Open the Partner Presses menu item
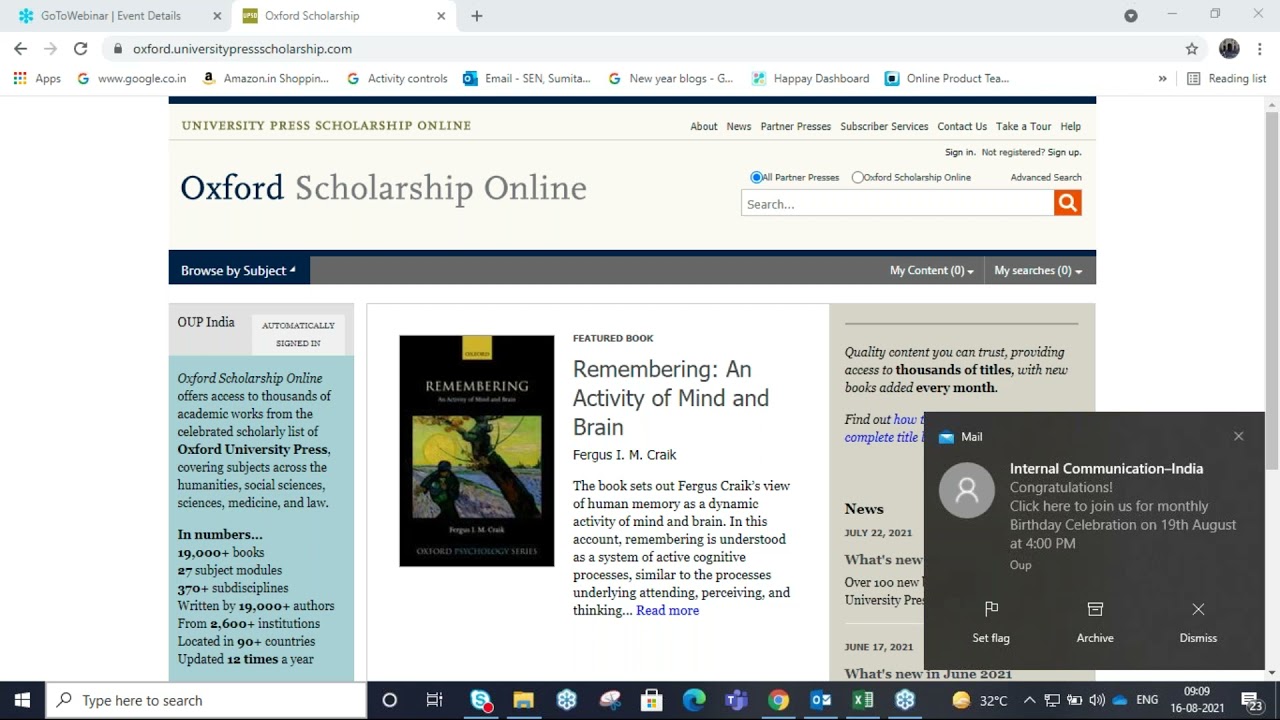Image resolution: width=1280 pixels, height=720 pixels. pos(795,126)
